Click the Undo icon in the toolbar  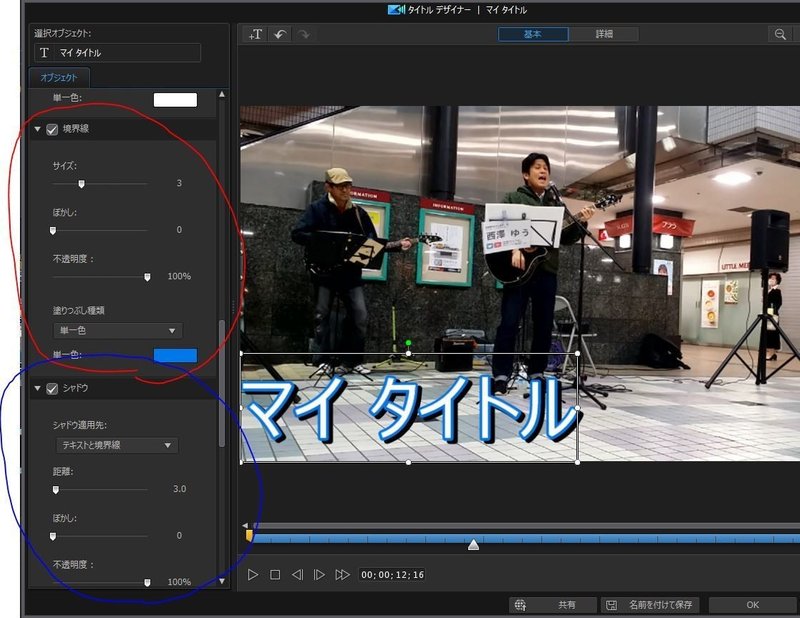pos(280,35)
